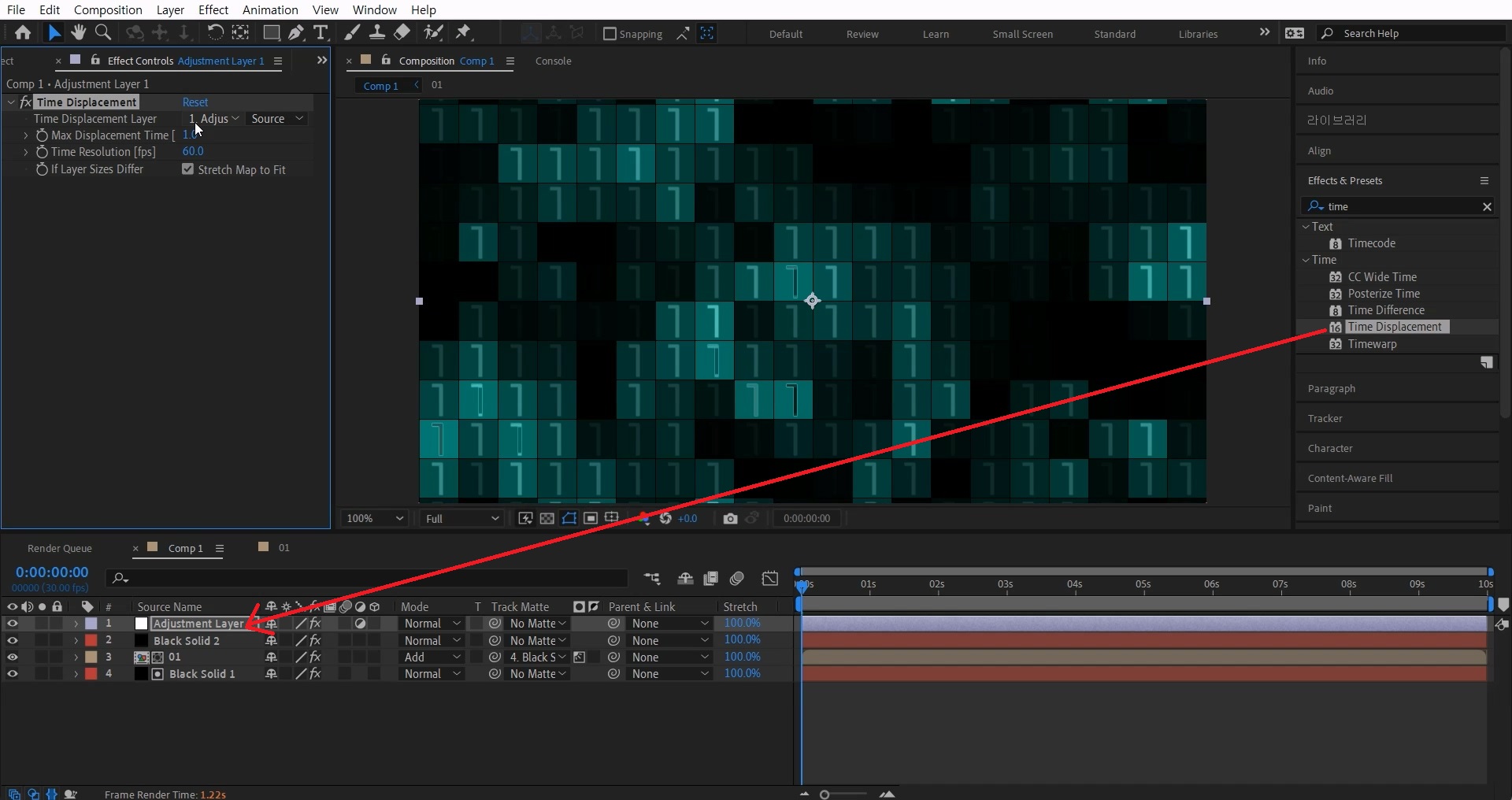Enable the Snapping checkbox
The image size is (1512, 800).
609,34
